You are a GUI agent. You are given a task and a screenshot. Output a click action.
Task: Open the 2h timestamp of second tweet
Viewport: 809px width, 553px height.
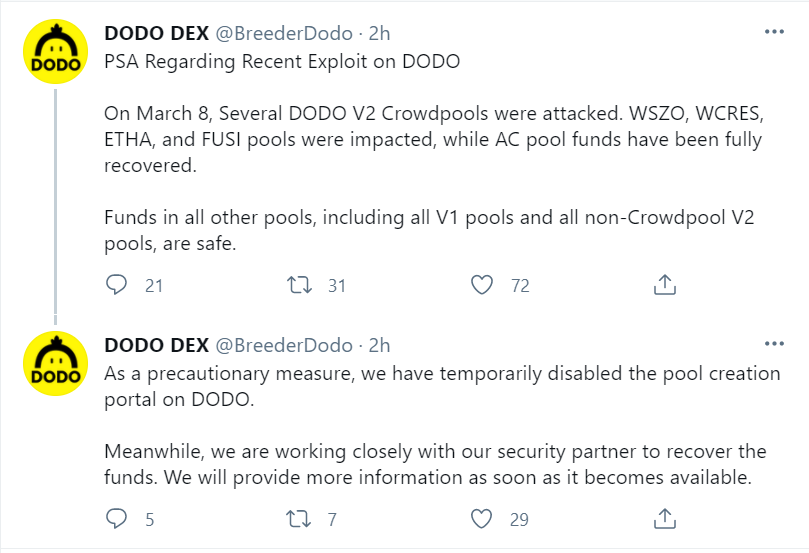point(380,345)
